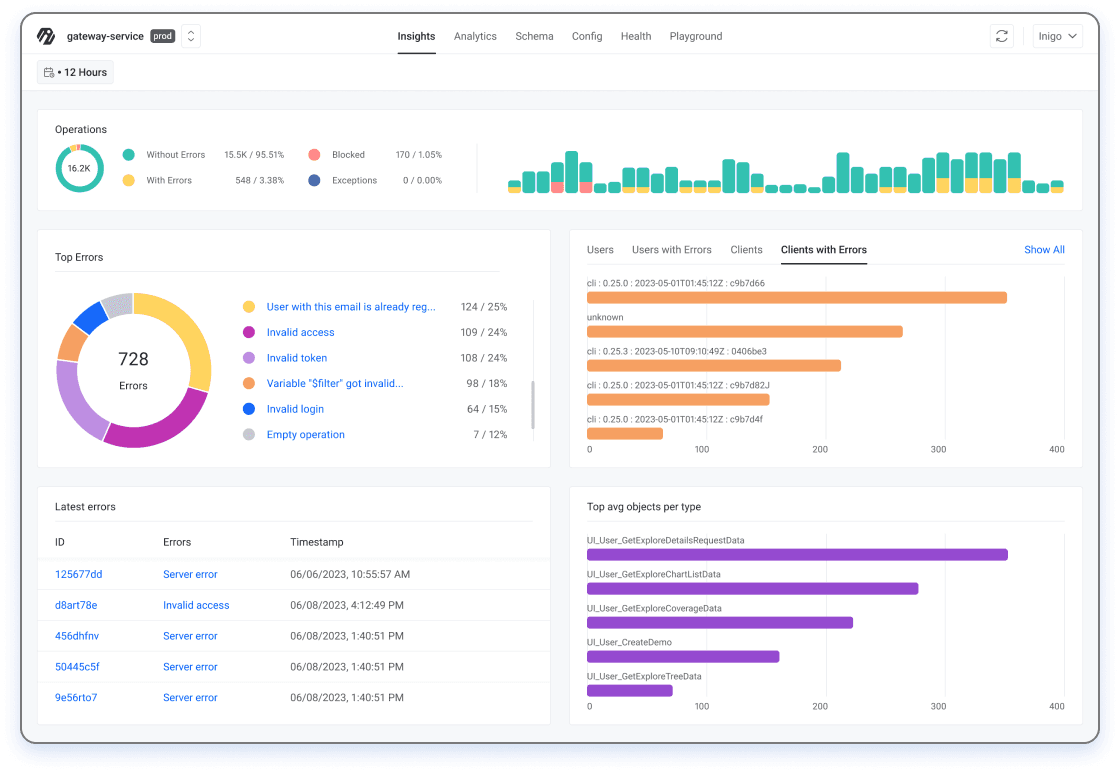Click the blue Exceptions legend dot
Viewport: 1120px width, 772px height.
click(314, 181)
